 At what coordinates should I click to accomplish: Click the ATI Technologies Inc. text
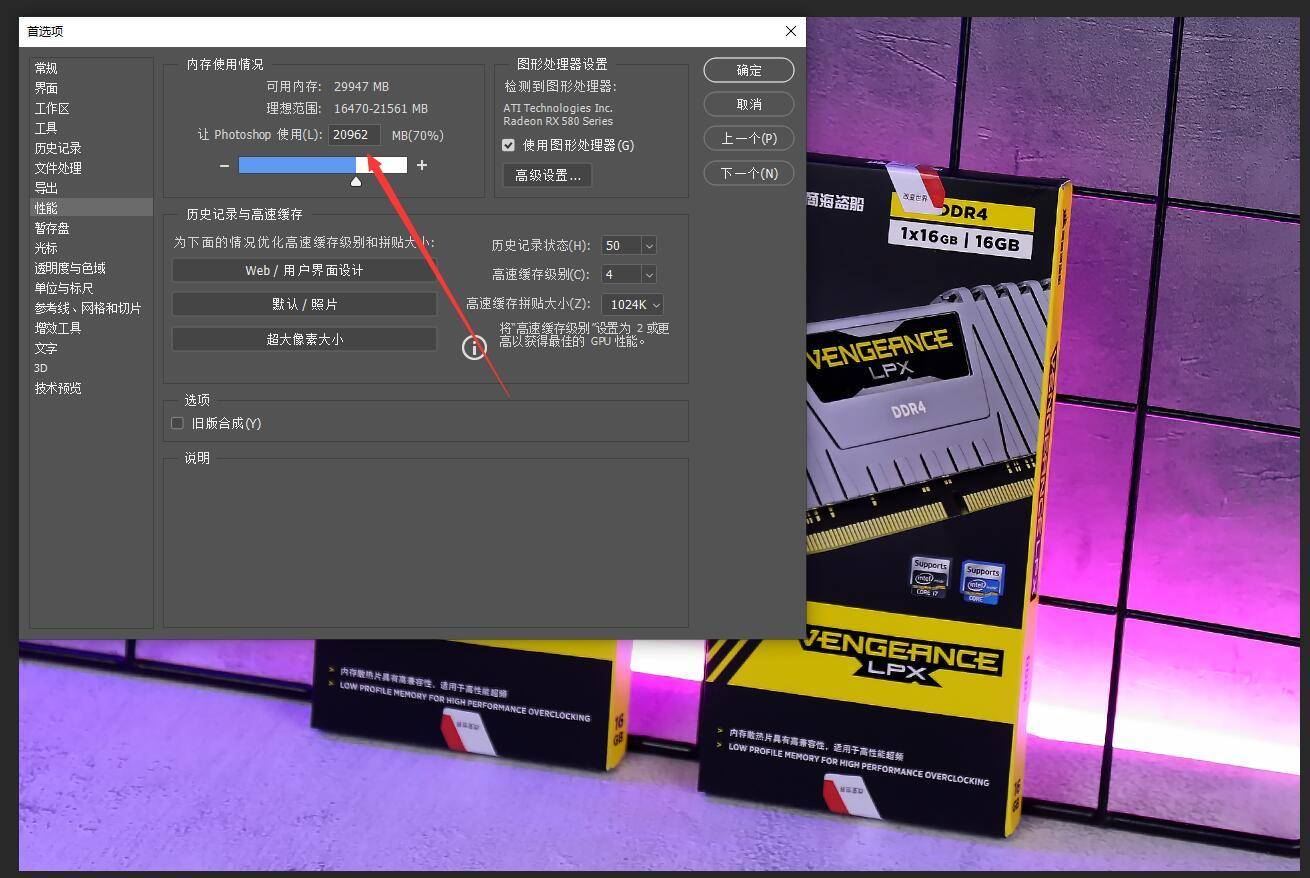tap(558, 108)
